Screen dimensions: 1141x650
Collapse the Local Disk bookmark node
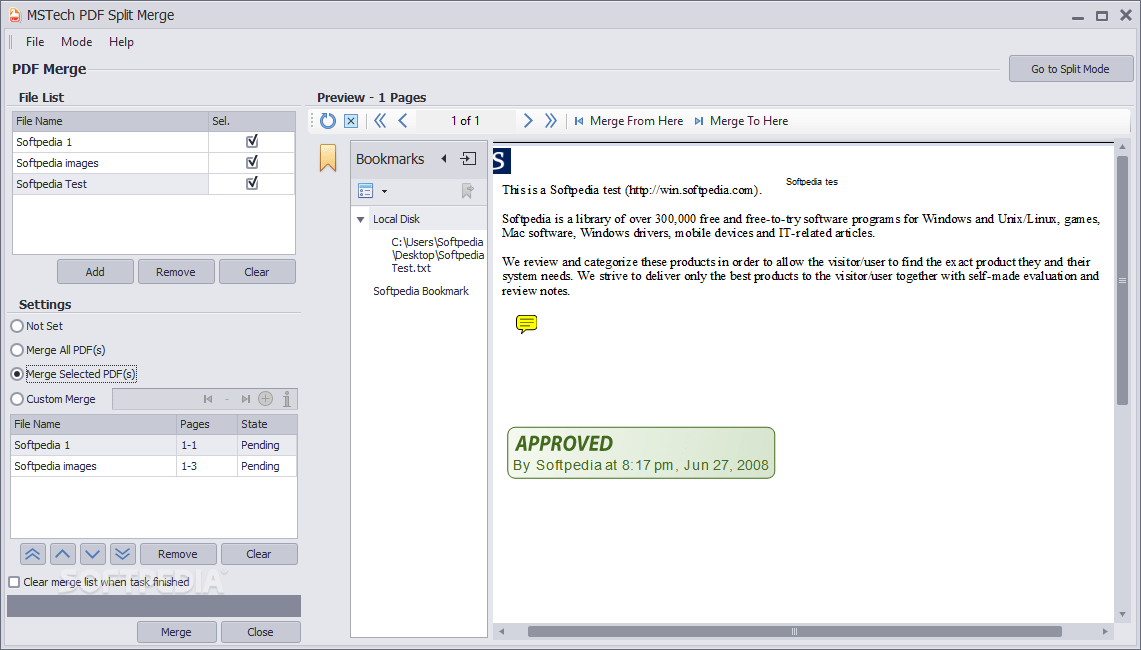point(360,219)
